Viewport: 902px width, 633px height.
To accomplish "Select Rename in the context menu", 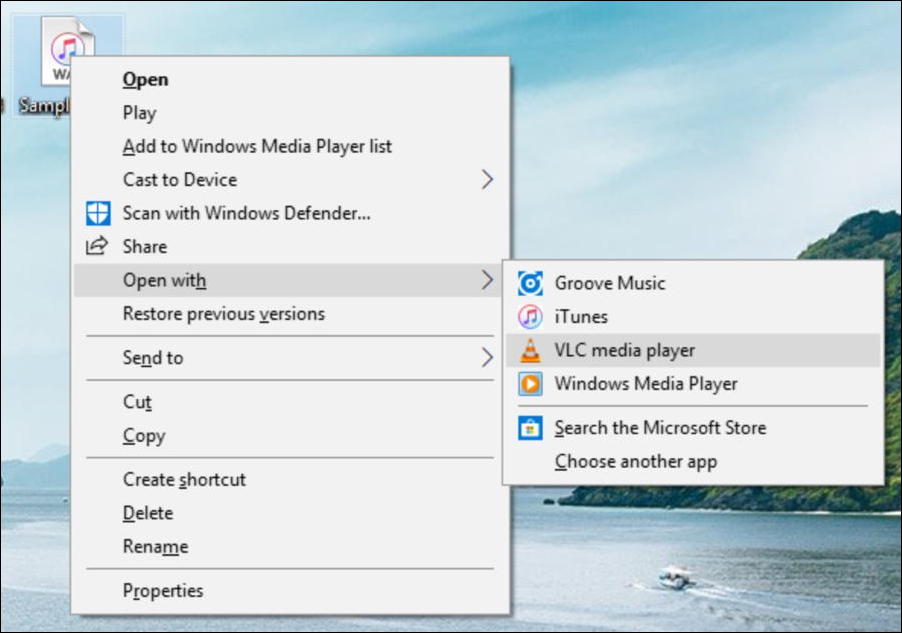I will click(291, 546).
